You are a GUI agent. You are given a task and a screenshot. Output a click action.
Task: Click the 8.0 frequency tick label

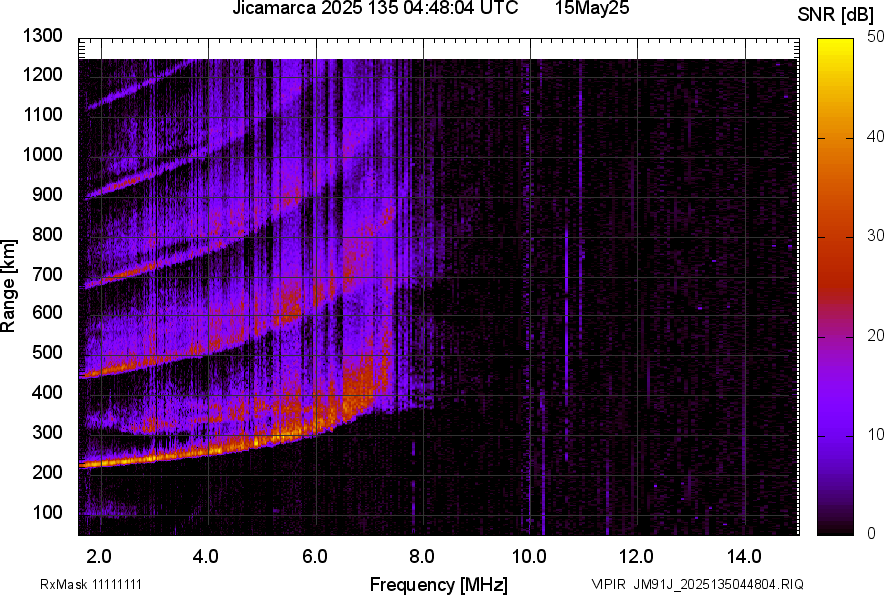(x=422, y=556)
